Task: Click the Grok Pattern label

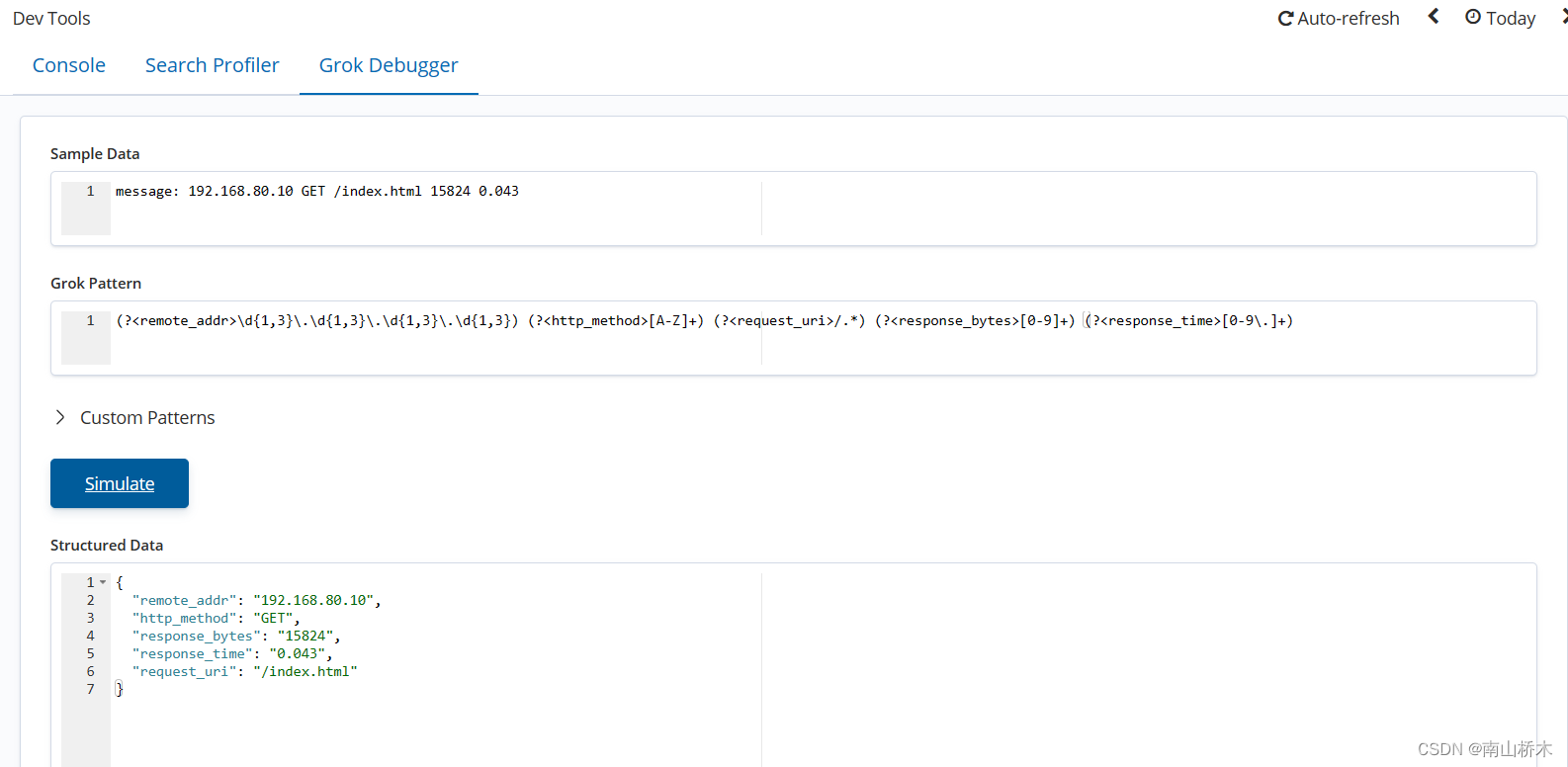Action: 96,283
